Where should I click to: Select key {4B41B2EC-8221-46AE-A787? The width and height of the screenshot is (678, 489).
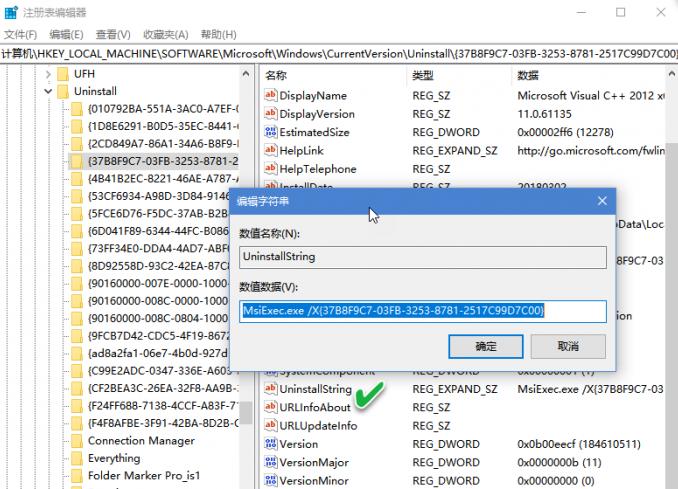(x=163, y=179)
